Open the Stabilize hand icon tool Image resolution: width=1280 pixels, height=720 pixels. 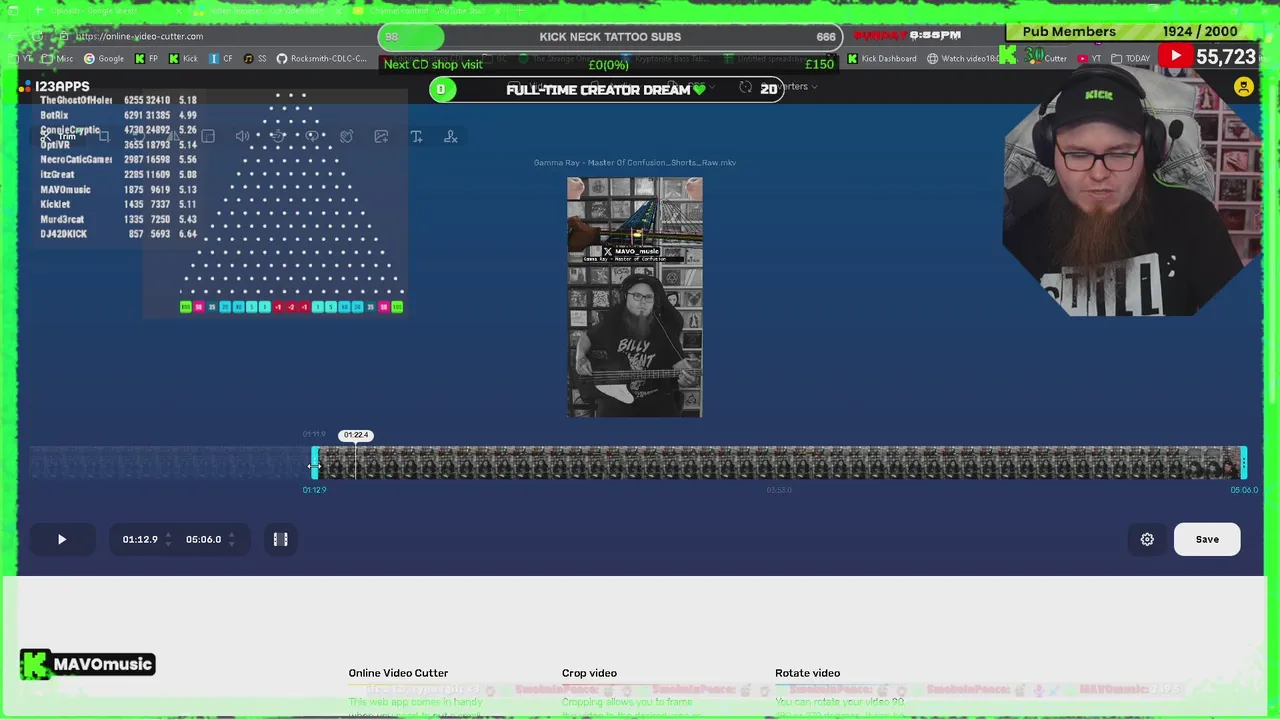(346, 136)
